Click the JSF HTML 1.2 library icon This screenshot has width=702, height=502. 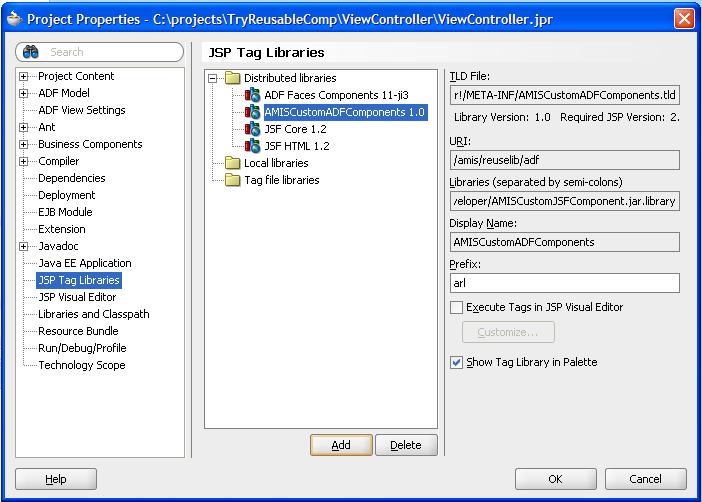click(253, 146)
